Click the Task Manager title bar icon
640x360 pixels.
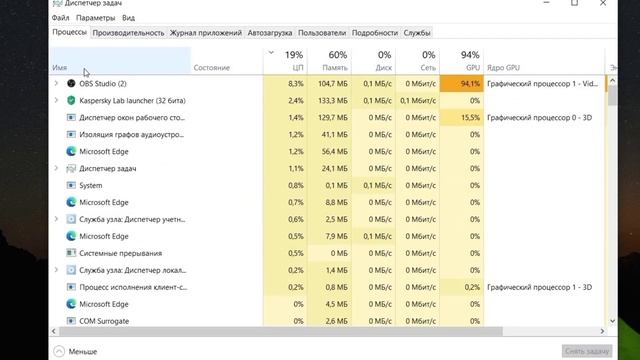[58, 3]
